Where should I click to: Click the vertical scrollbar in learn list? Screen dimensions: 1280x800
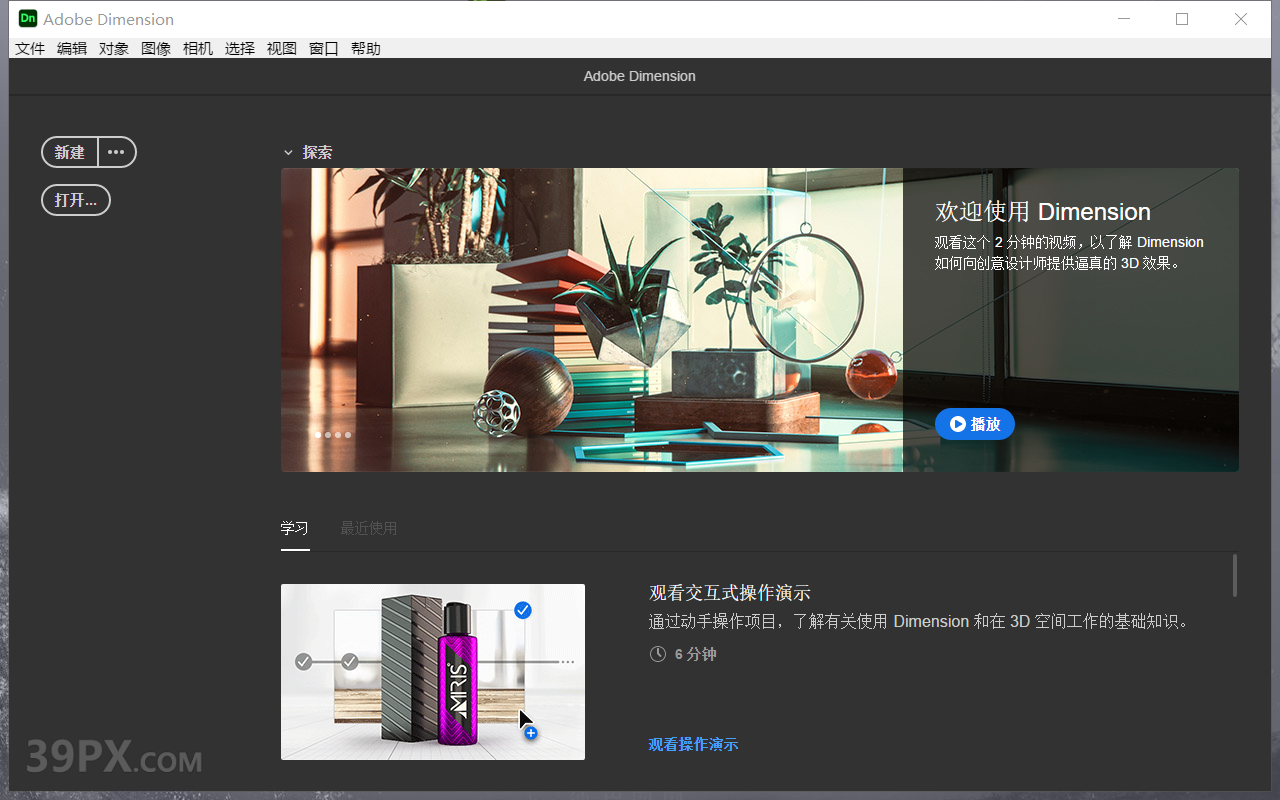click(x=1235, y=576)
